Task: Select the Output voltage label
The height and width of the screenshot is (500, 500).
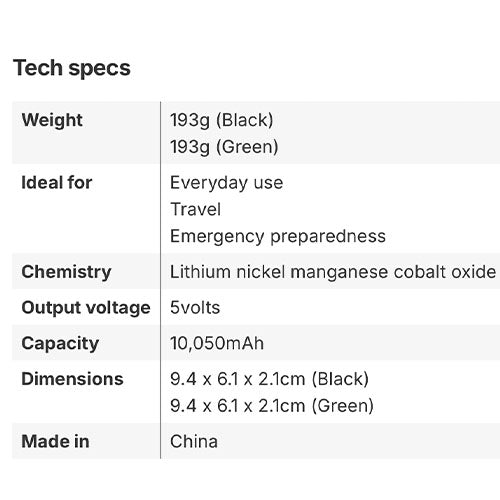Action: coord(86,308)
